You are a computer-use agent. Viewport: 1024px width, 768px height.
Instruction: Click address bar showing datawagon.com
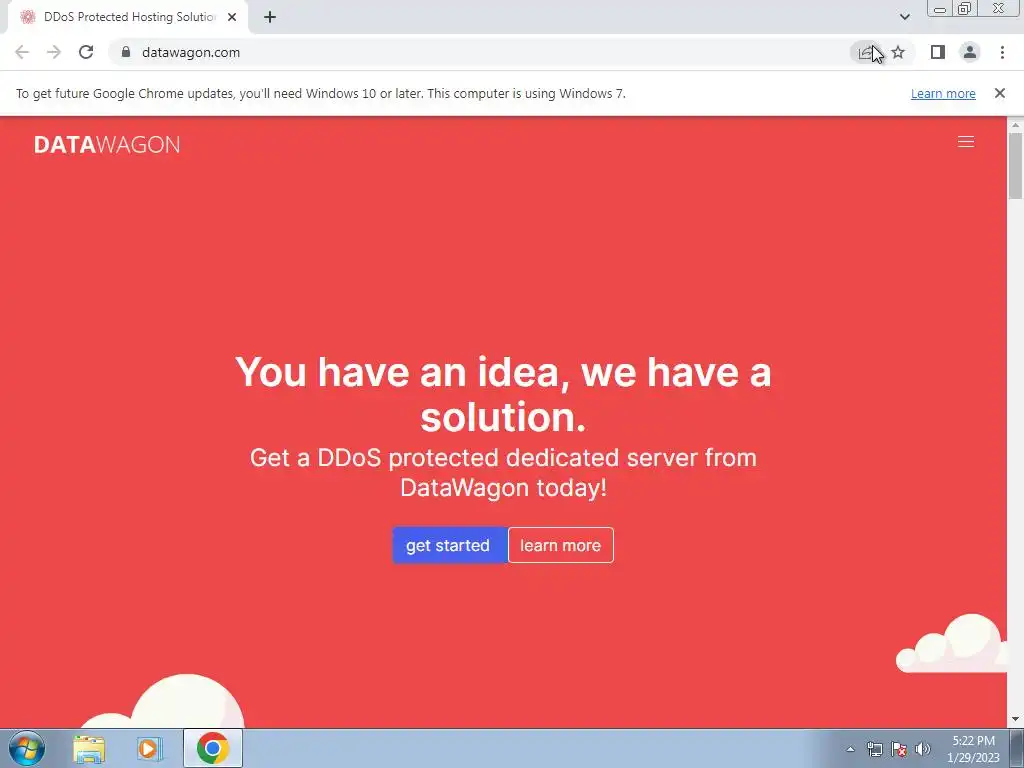pyautogui.click(x=483, y=52)
